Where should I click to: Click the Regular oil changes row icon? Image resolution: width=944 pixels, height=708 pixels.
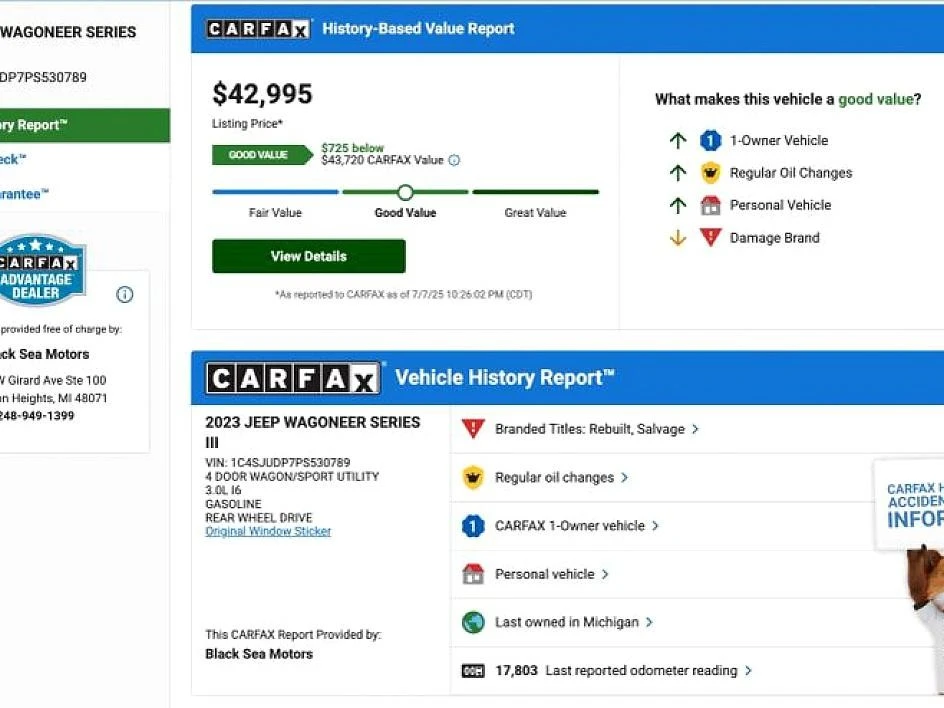pos(473,477)
